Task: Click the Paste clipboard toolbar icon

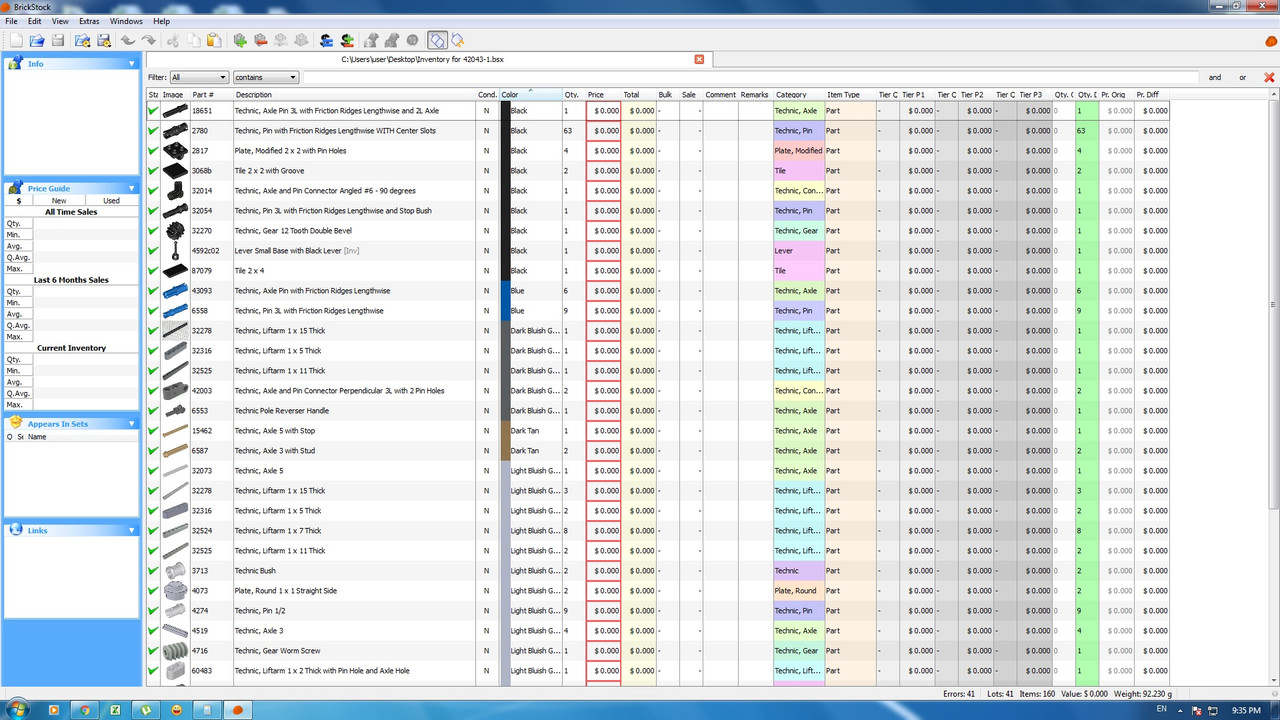Action: coord(214,41)
